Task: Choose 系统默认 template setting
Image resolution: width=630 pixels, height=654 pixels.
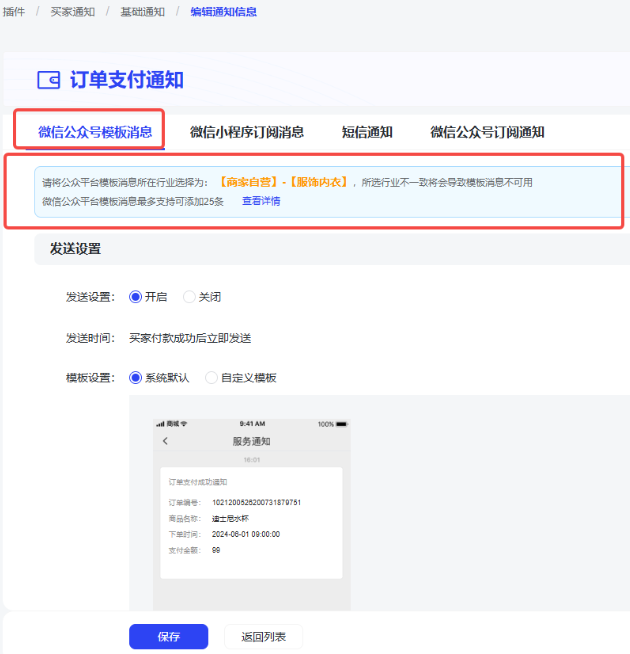Action: tap(137, 378)
